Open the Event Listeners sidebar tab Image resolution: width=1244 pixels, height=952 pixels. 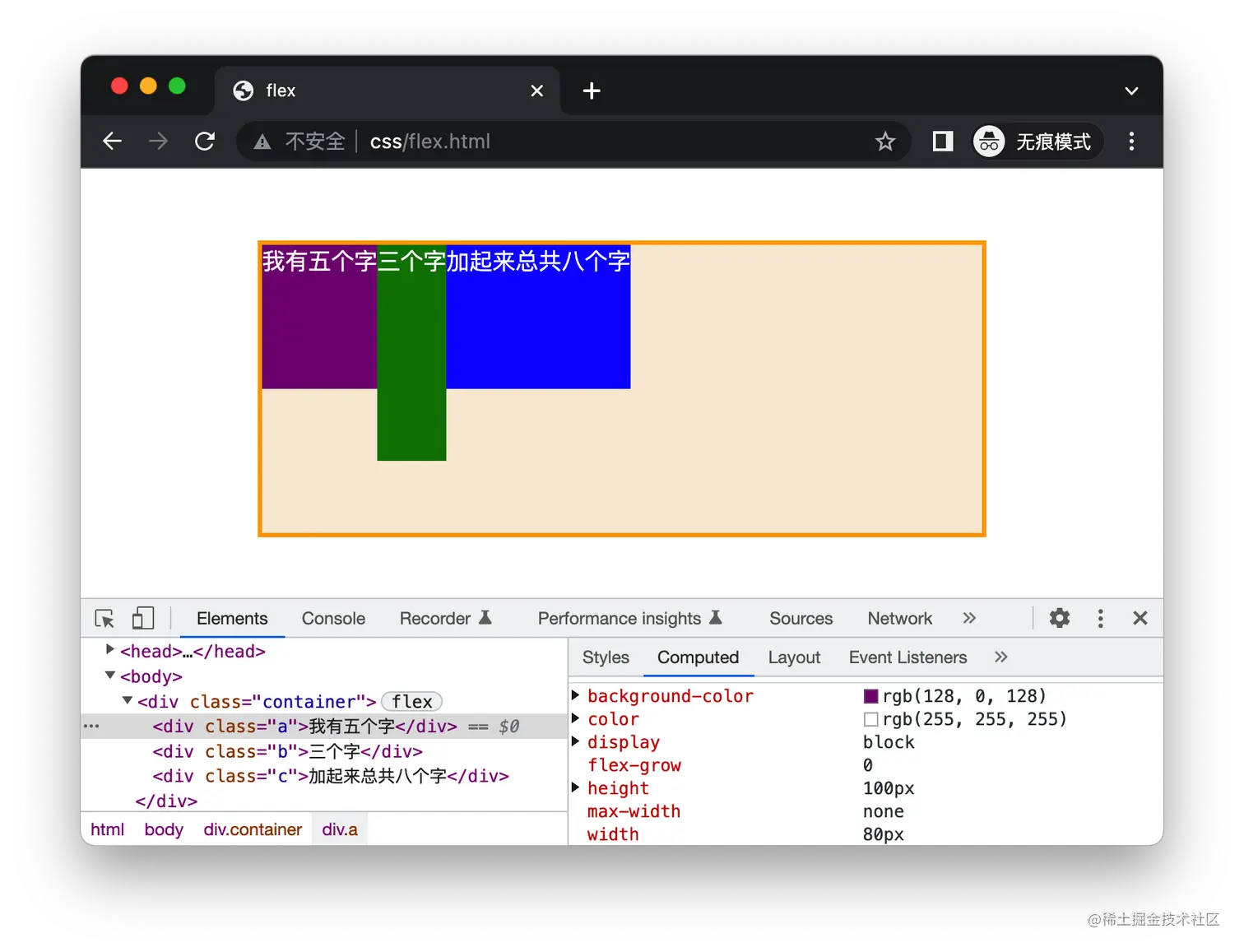pyautogui.click(x=907, y=657)
